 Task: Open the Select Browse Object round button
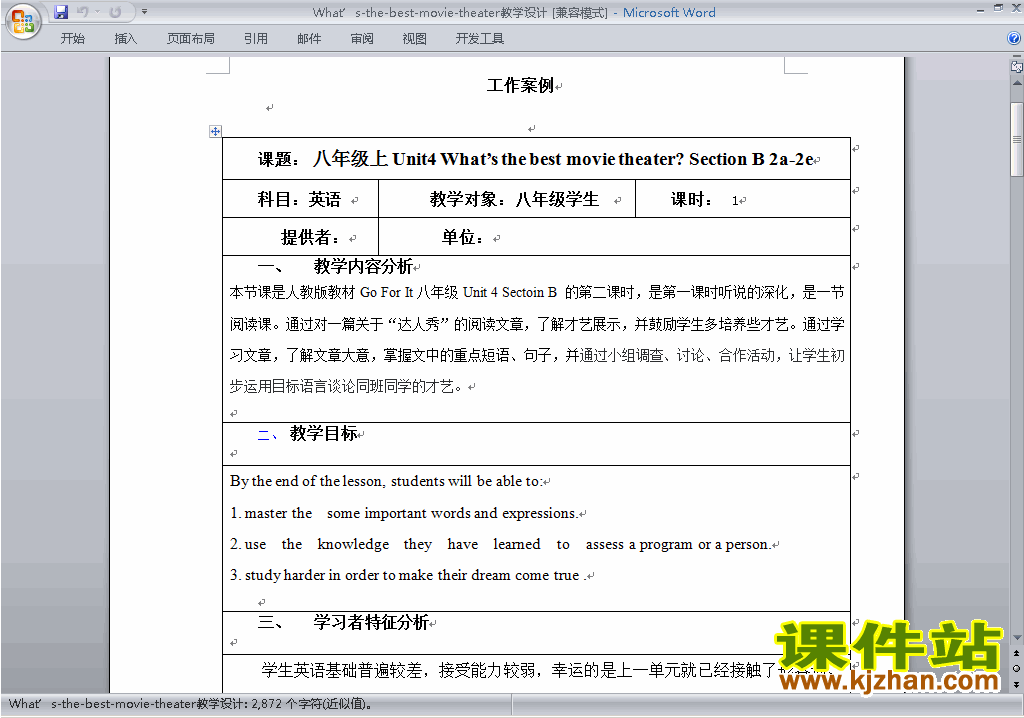click(1016, 668)
